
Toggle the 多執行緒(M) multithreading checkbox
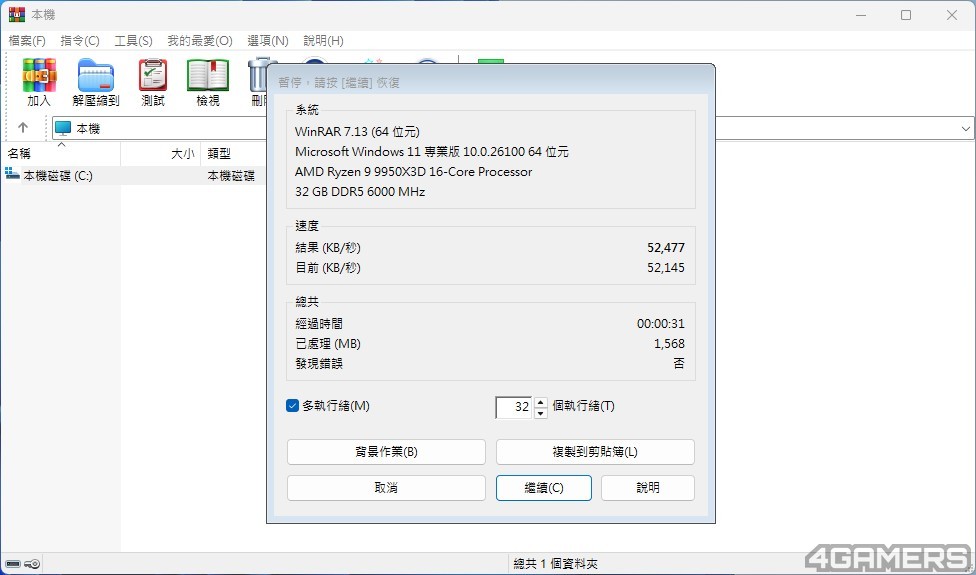coord(292,406)
